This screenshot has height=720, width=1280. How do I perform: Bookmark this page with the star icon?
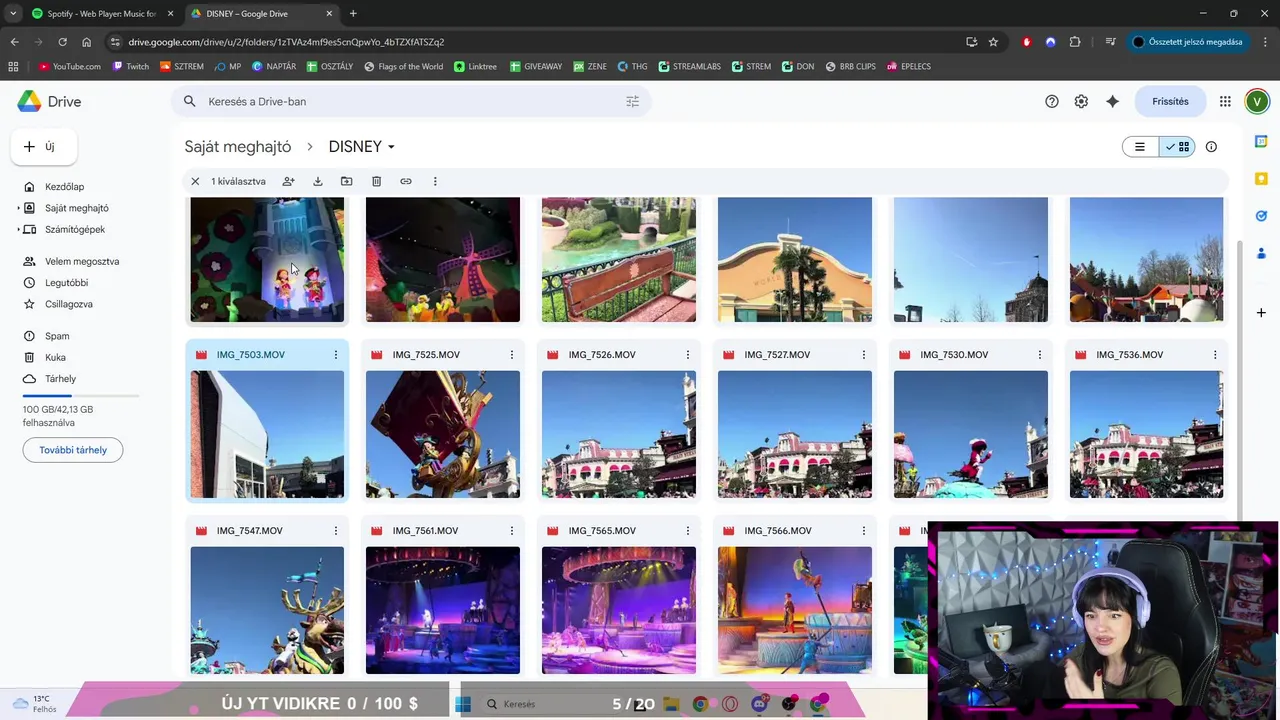click(993, 42)
